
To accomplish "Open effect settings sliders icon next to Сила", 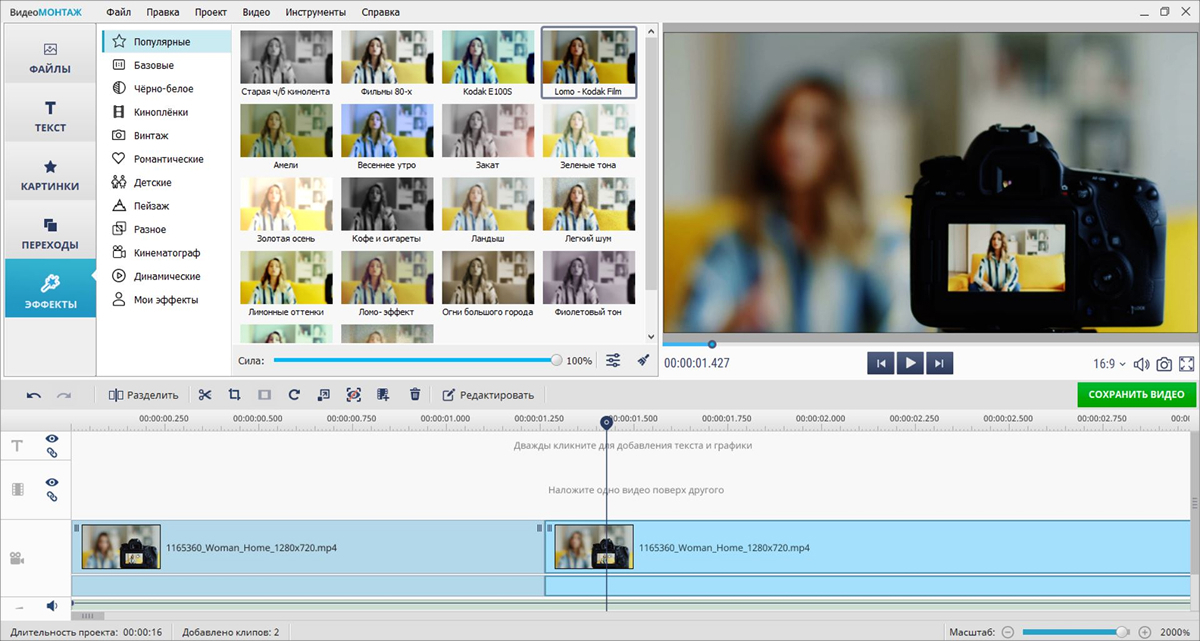I will (614, 361).
